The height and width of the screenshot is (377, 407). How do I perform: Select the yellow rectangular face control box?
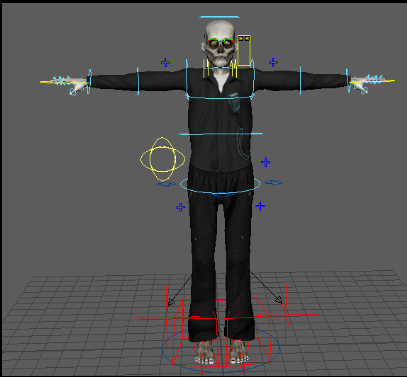[x=244, y=50]
